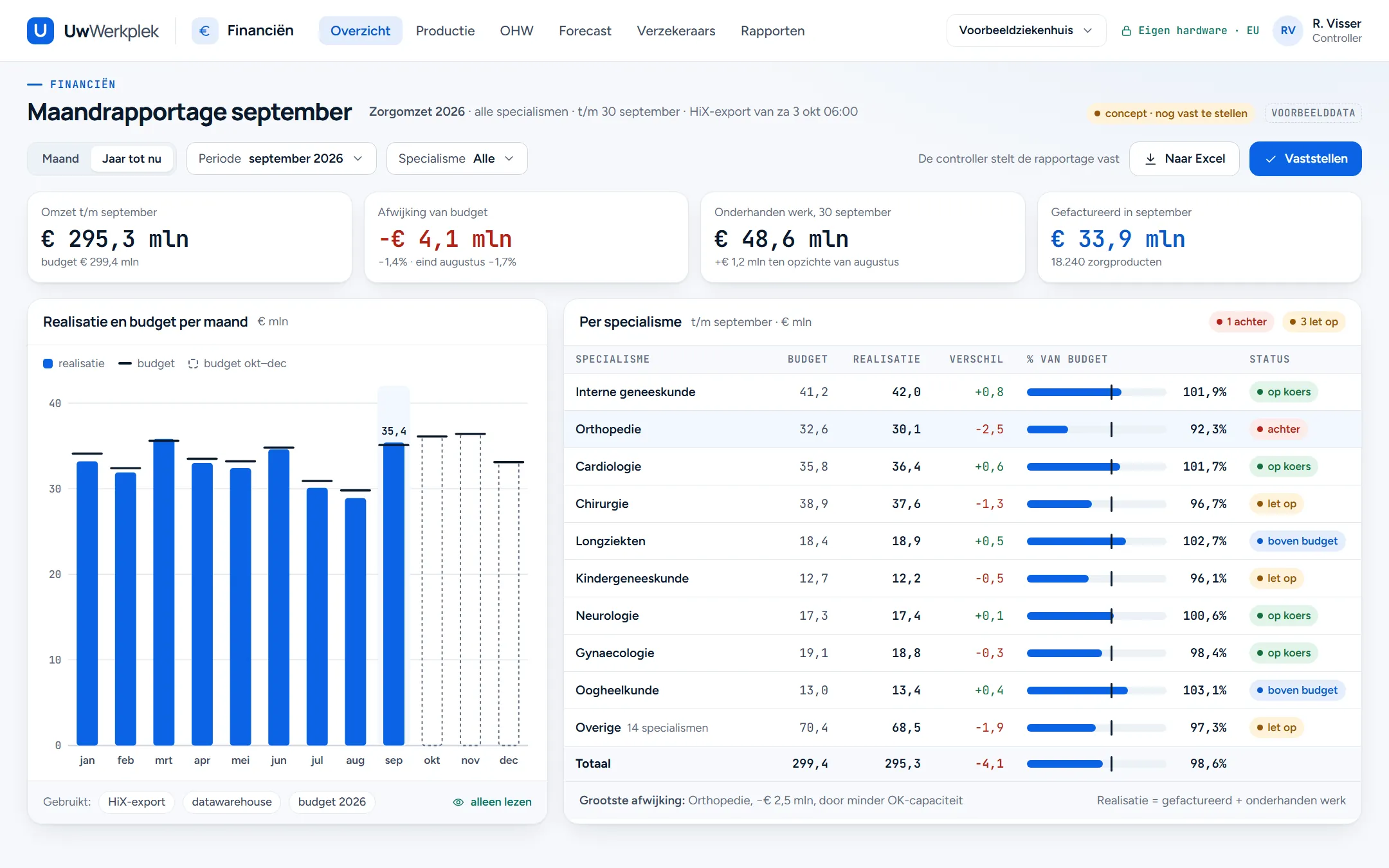Select the Jaar tot nu toggle
This screenshot has height=868, width=1389.
[x=132, y=159]
